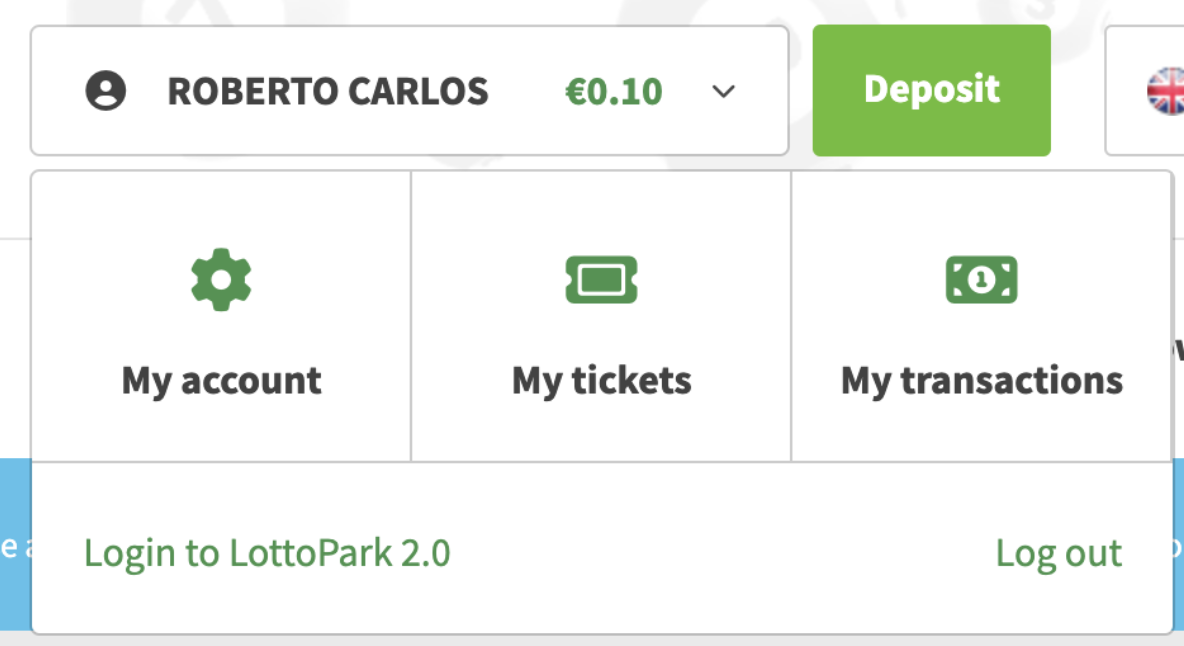The height and width of the screenshot is (646, 1184).
Task: Toggle the Roberto Carlos account dropdown
Action: click(409, 91)
